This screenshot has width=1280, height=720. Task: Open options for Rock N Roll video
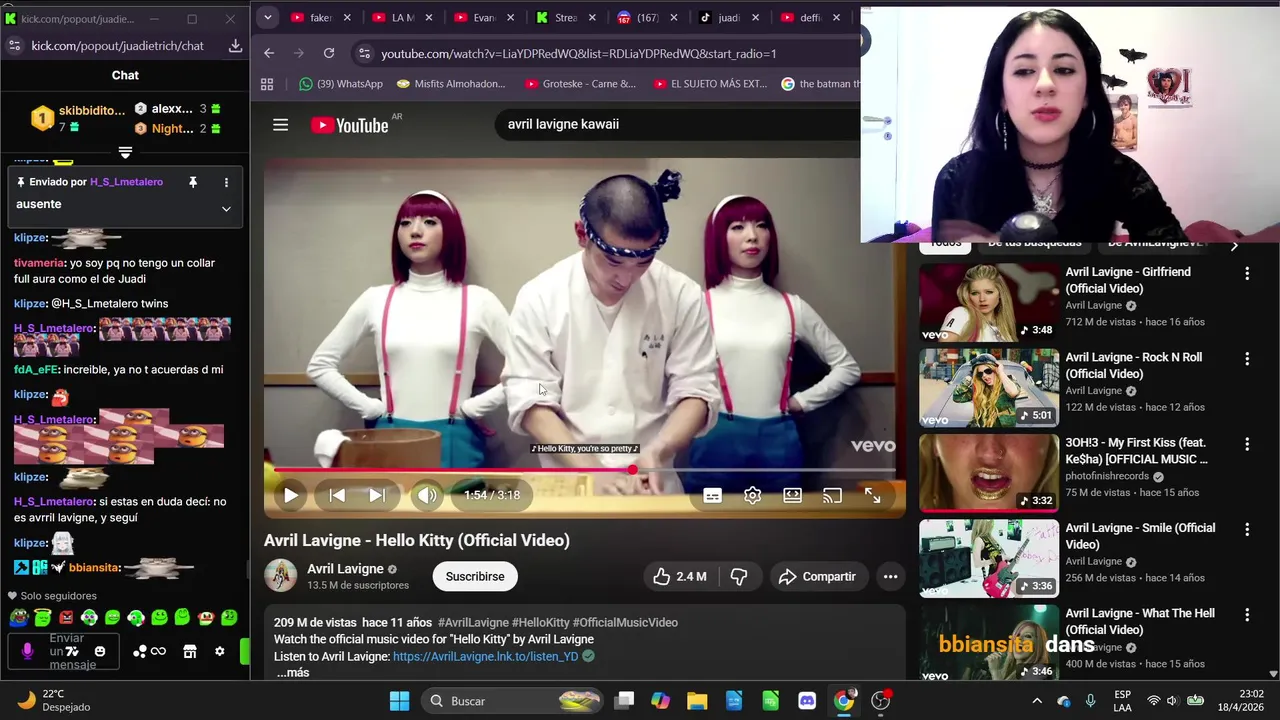[x=1246, y=358]
